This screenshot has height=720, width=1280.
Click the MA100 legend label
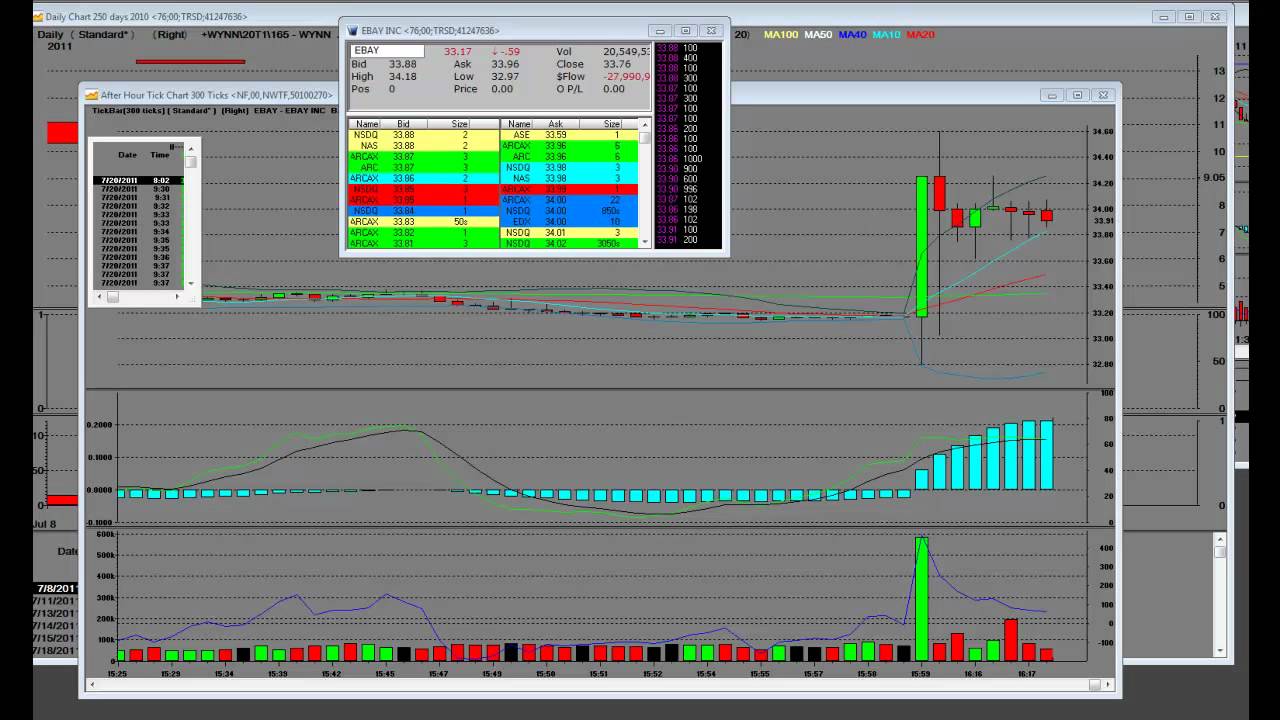pos(781,35)
